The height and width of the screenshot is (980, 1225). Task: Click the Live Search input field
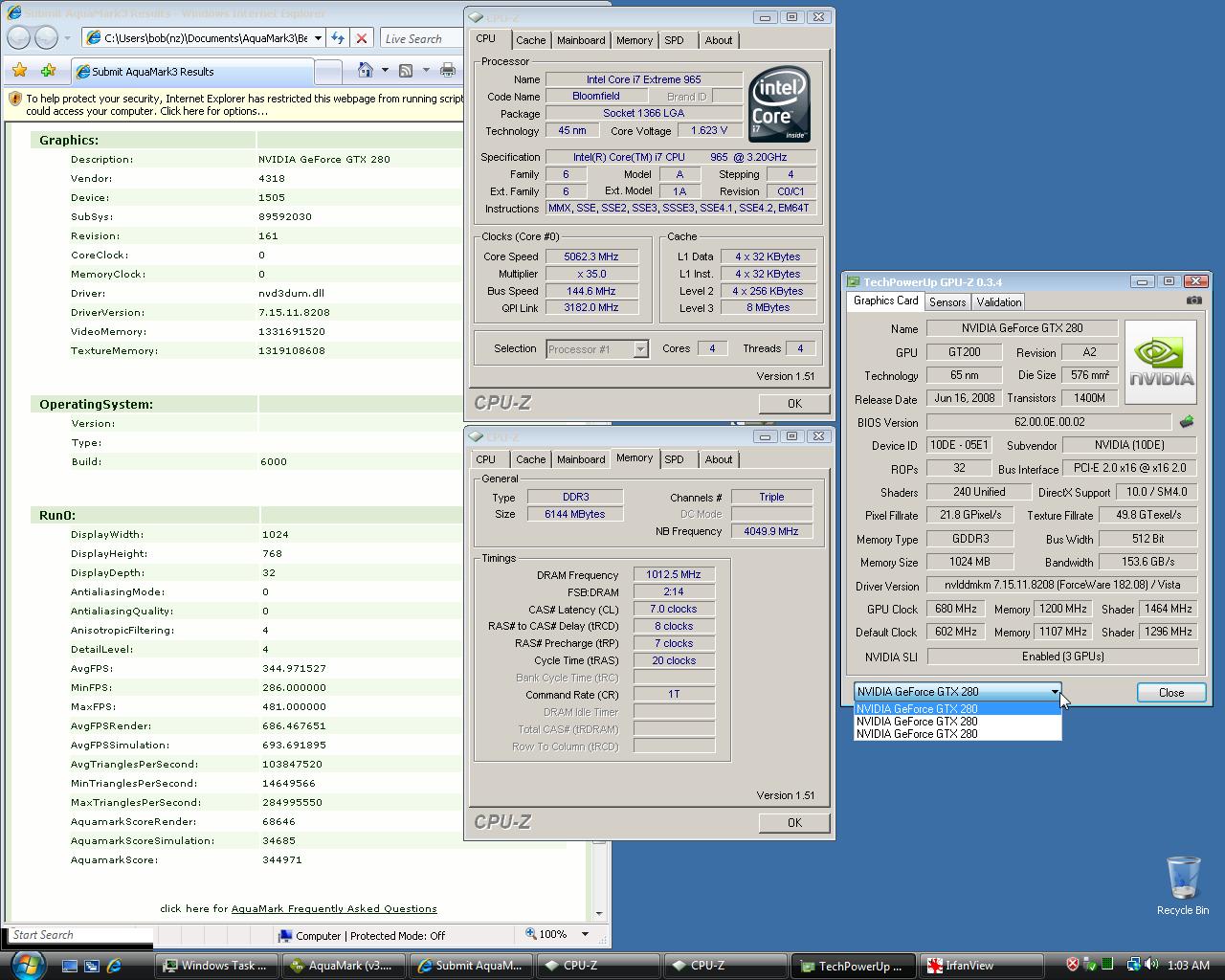[x=421, y=38]
